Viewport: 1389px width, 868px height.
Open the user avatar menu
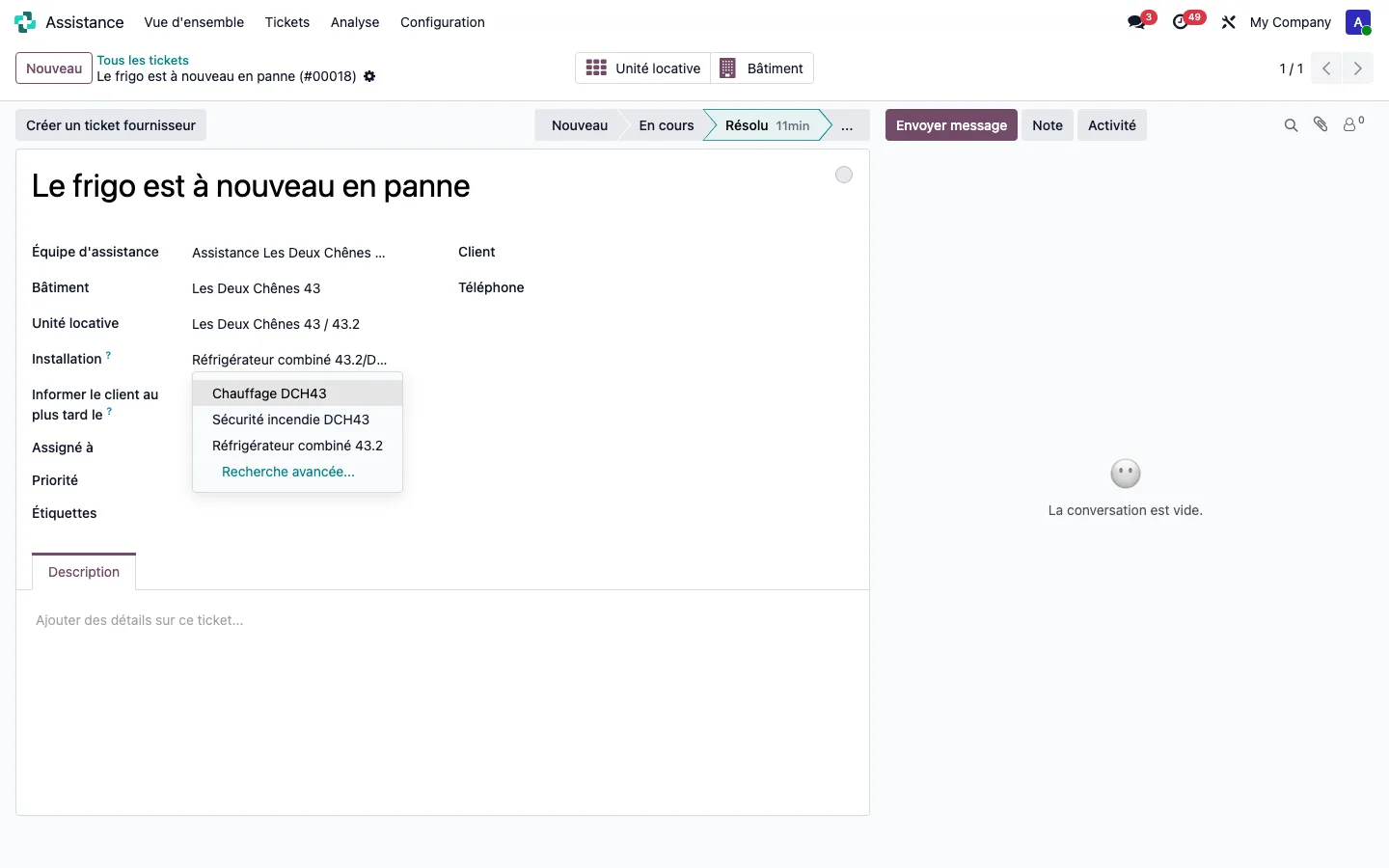[1358, 22]
